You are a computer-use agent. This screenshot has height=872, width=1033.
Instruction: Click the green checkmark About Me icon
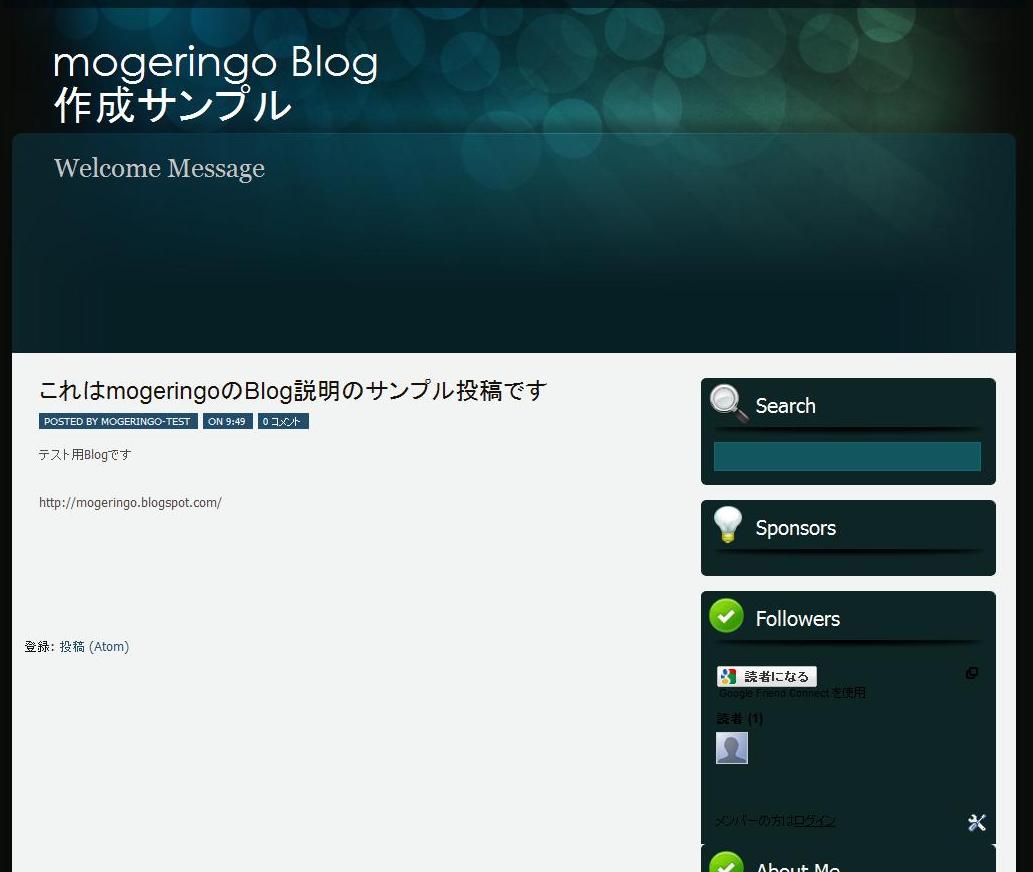tap(726, 861)
